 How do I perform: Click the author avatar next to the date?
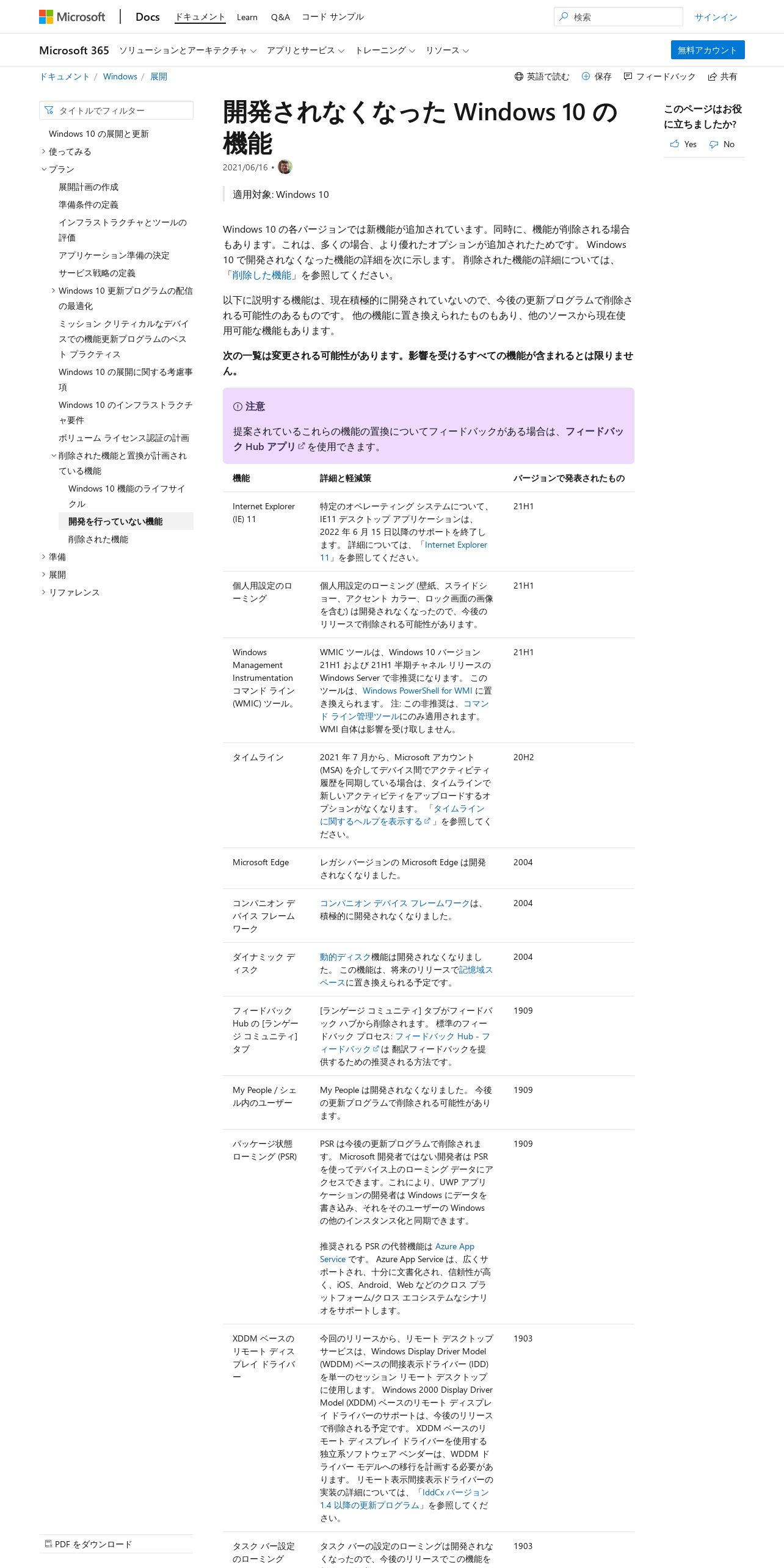pyautogui.click(x=285, y=167)
